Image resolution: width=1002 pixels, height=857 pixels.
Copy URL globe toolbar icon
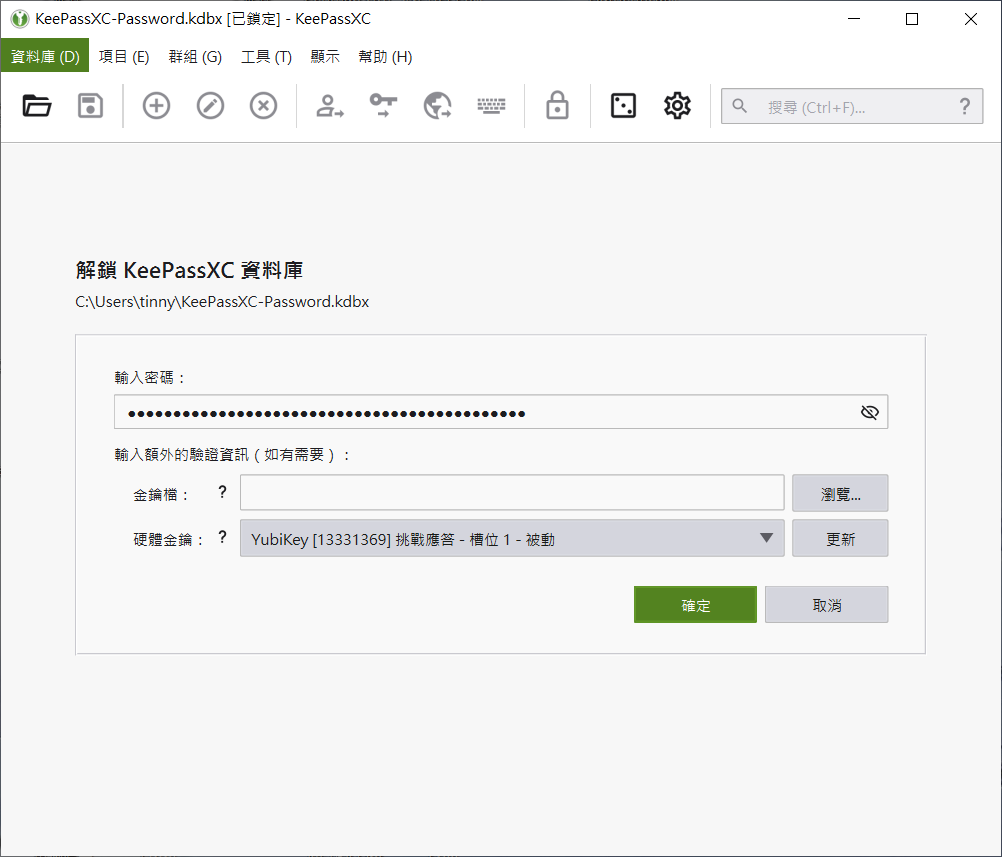click(x=437, y=105)
